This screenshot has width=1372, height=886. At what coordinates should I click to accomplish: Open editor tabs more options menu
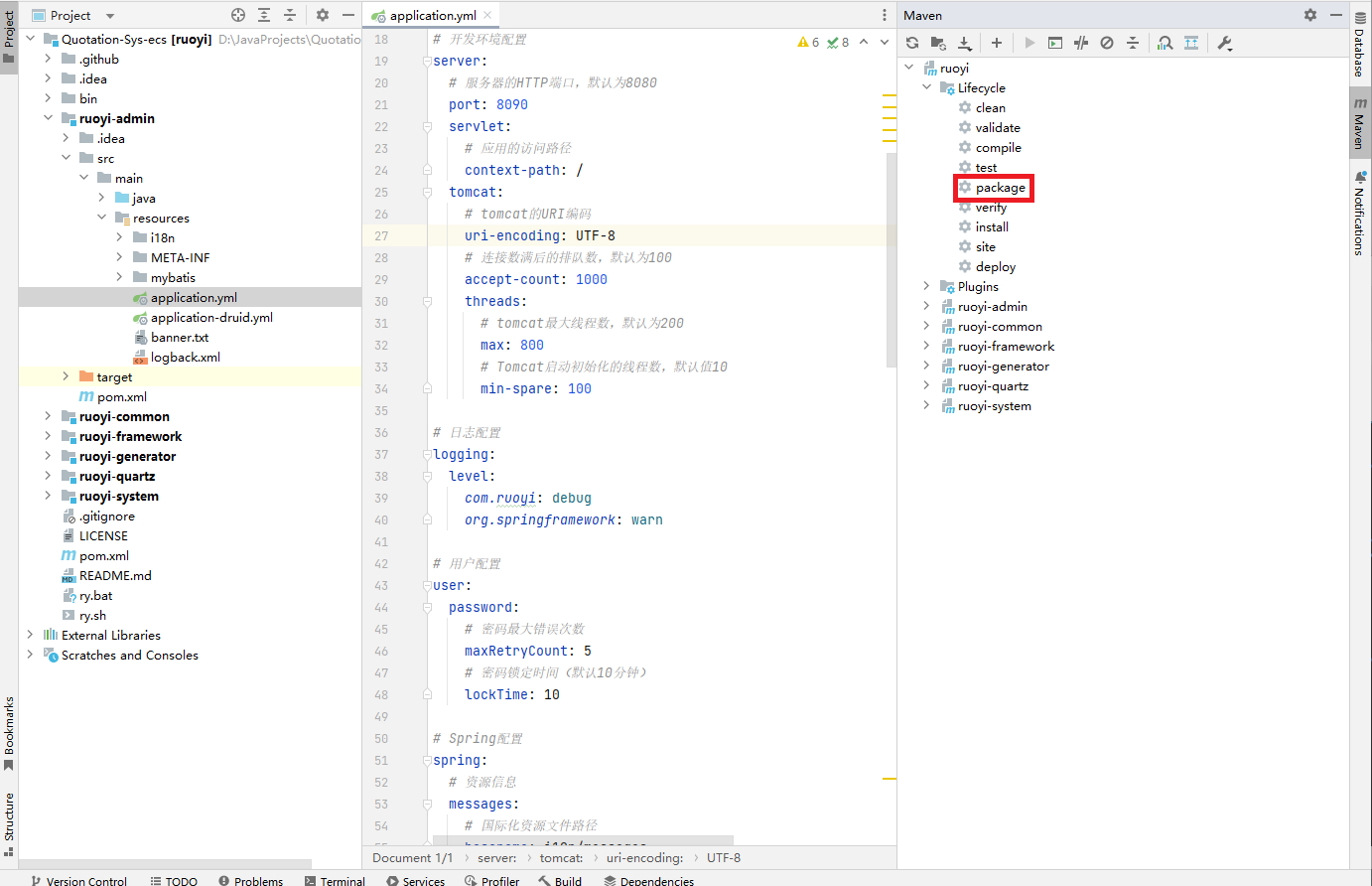(x=885, y=15)
